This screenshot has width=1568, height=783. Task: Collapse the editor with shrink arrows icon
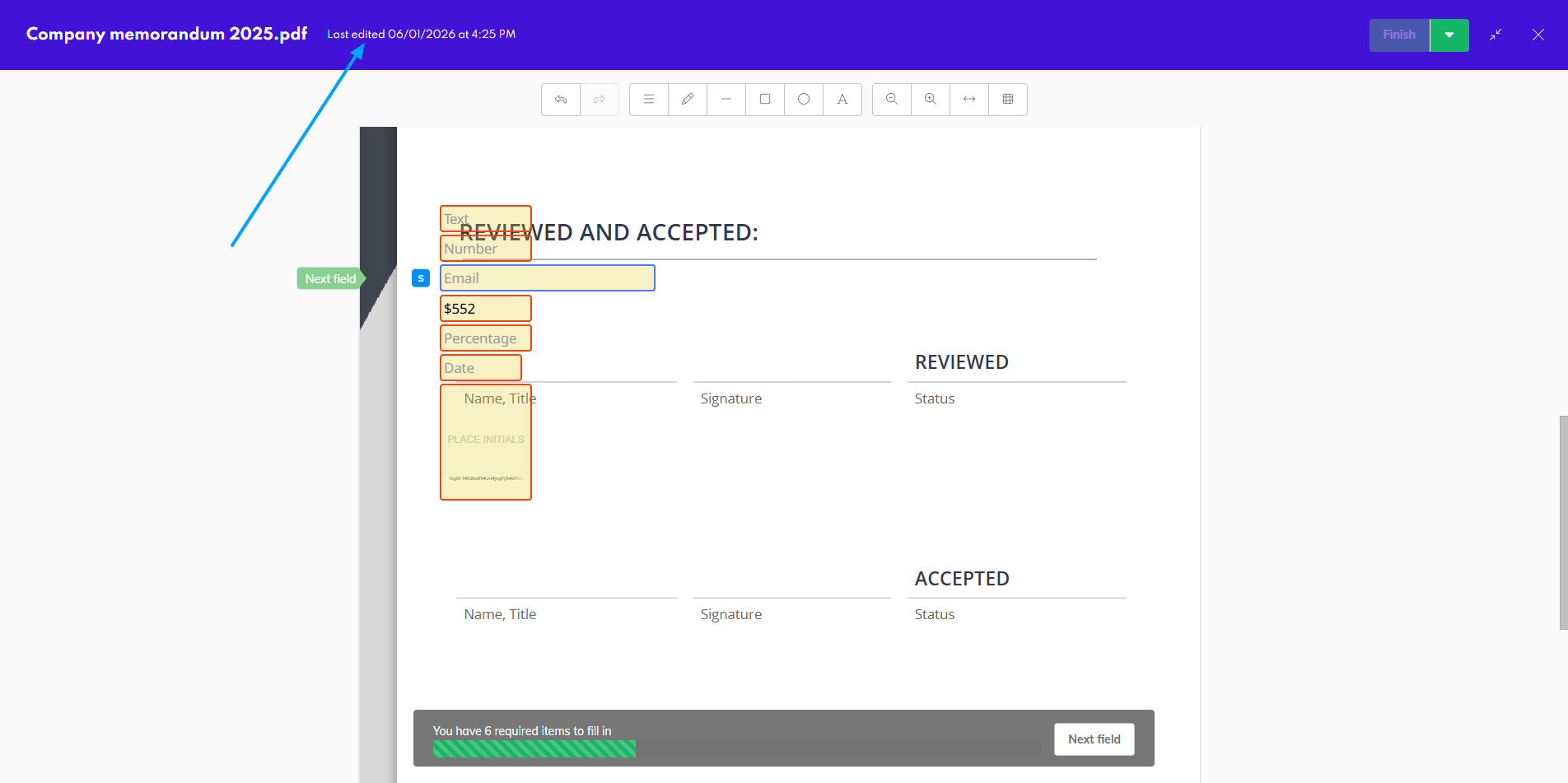click(1496, 35)
